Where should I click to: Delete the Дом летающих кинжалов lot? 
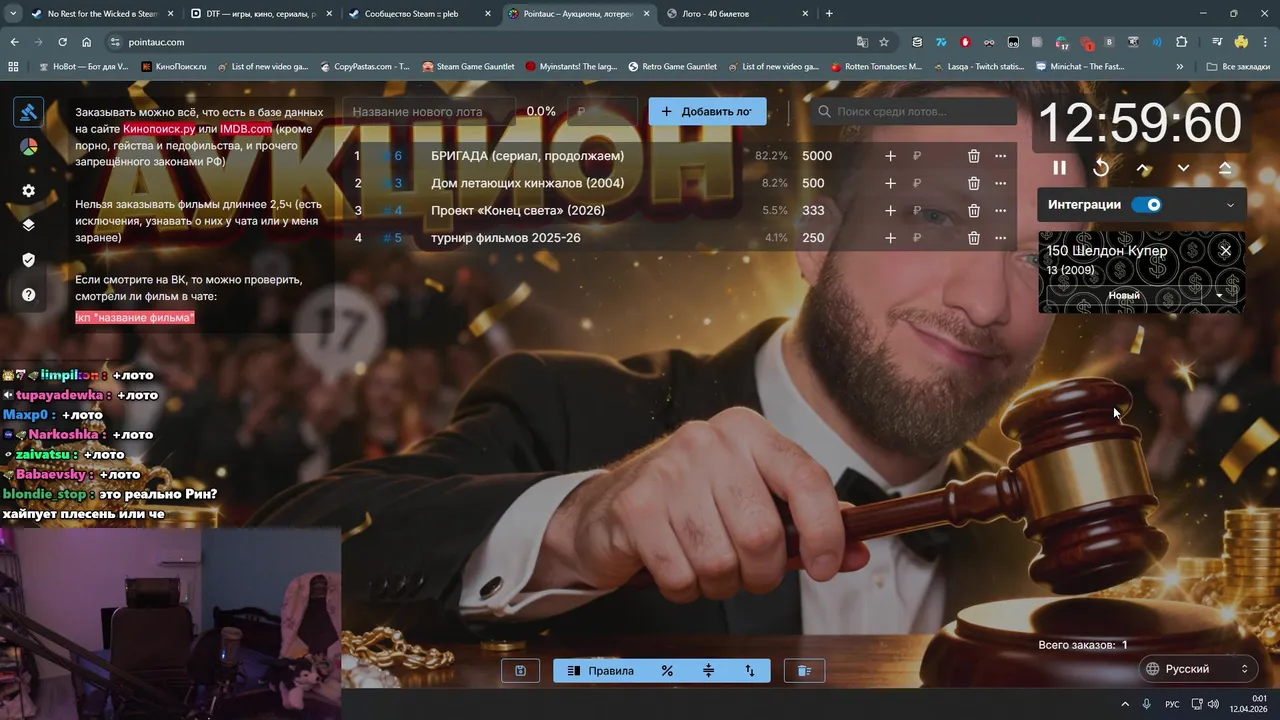(973, 183)
